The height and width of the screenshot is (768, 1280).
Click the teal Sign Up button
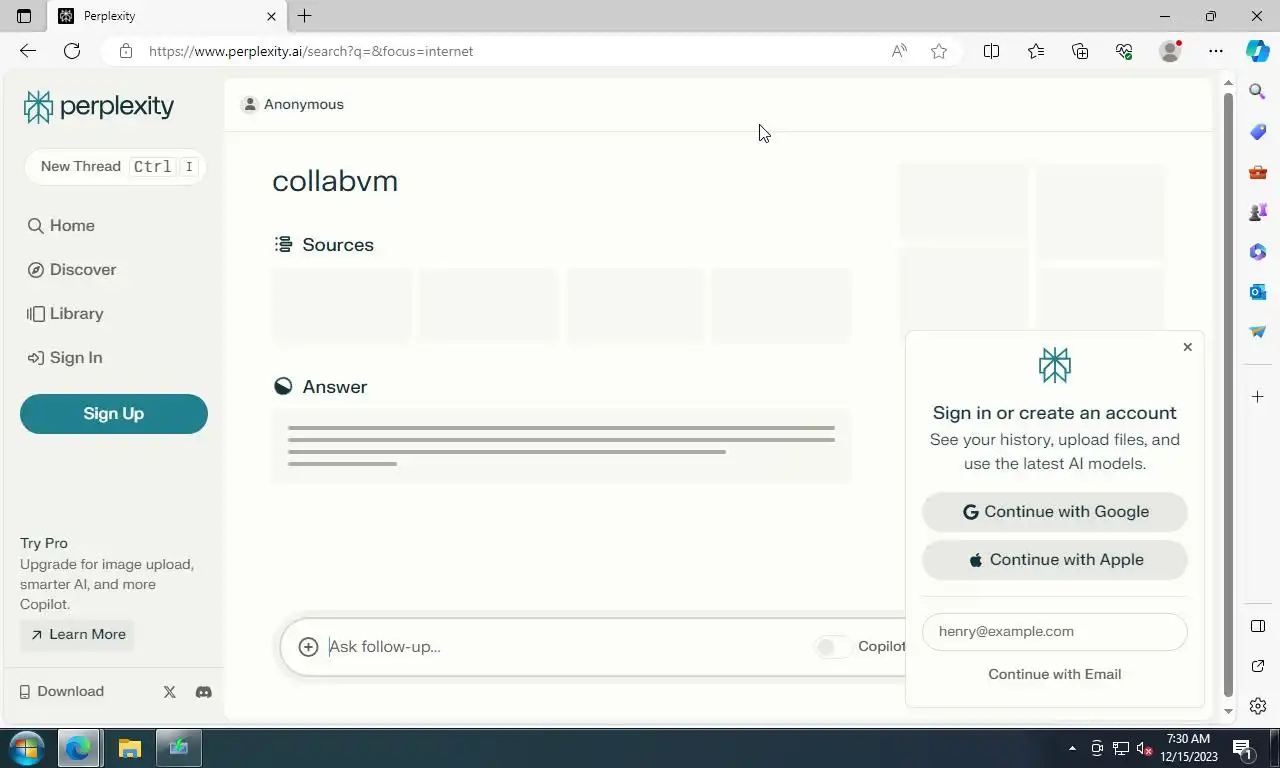114,414
